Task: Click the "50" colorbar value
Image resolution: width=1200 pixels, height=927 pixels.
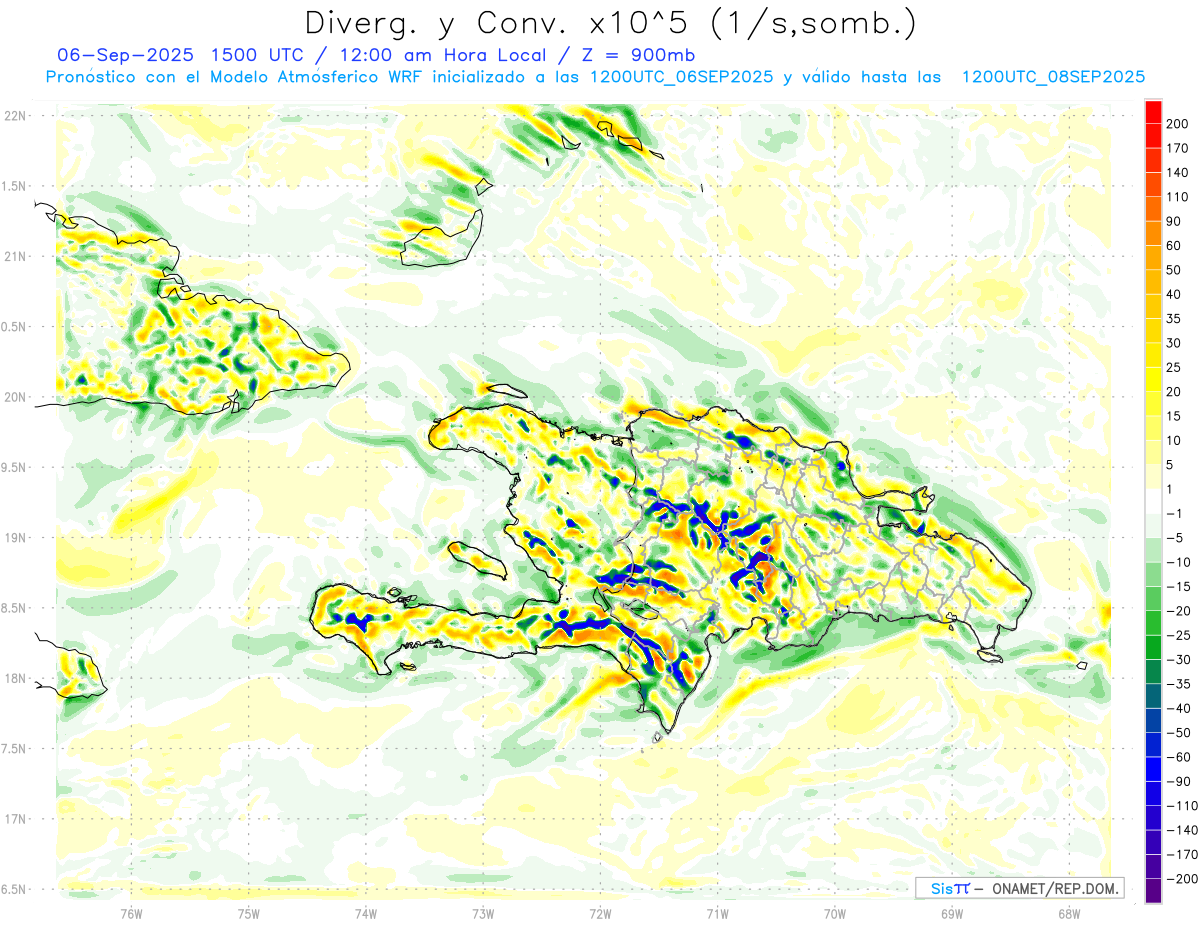Action: click(x=1175, y=271)
